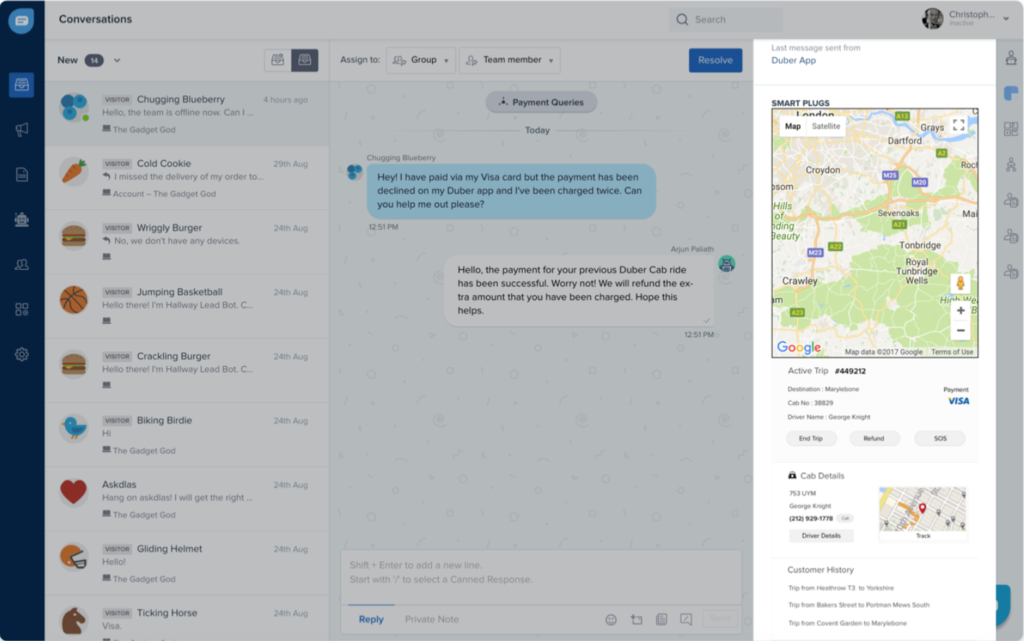Open the settings gear sidebar icon

click(x=22, y=354)
